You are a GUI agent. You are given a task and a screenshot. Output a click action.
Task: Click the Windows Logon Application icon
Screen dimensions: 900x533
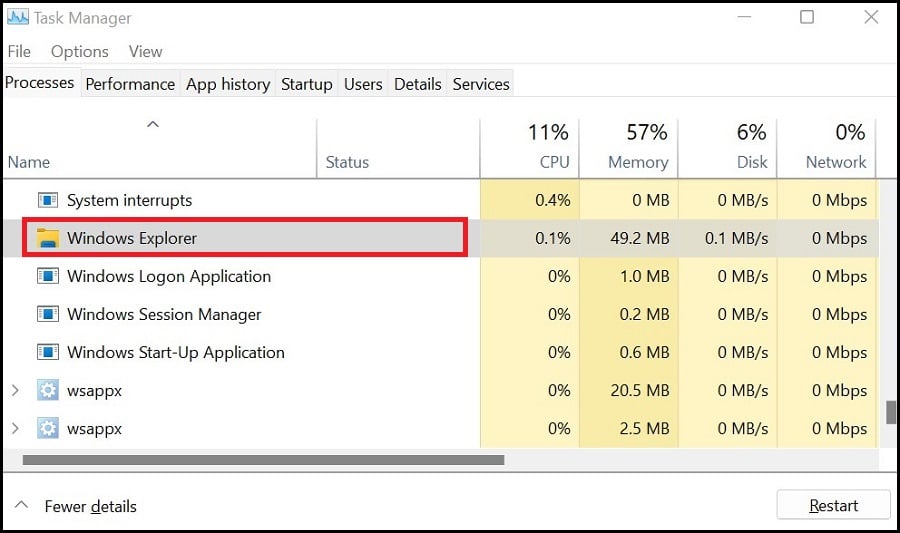(x=48, y=277)
